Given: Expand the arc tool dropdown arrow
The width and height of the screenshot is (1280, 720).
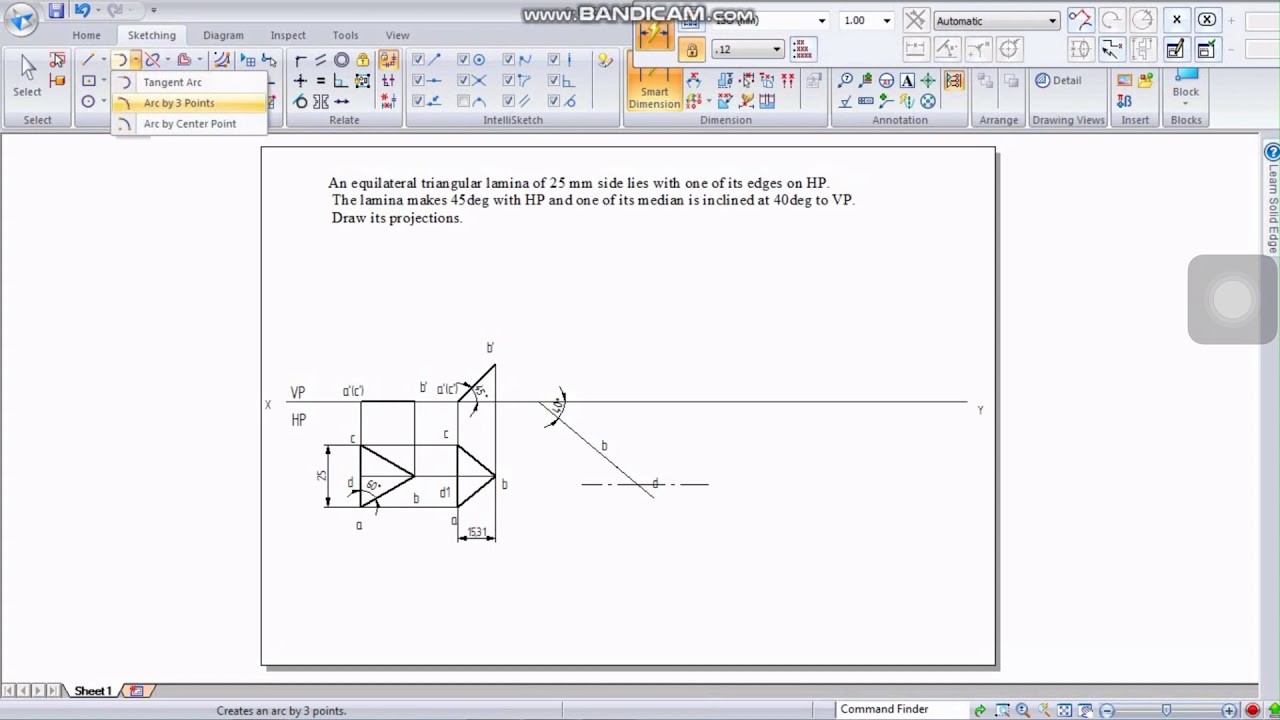Looking at the screenshot, I should (x=136, y=60).
